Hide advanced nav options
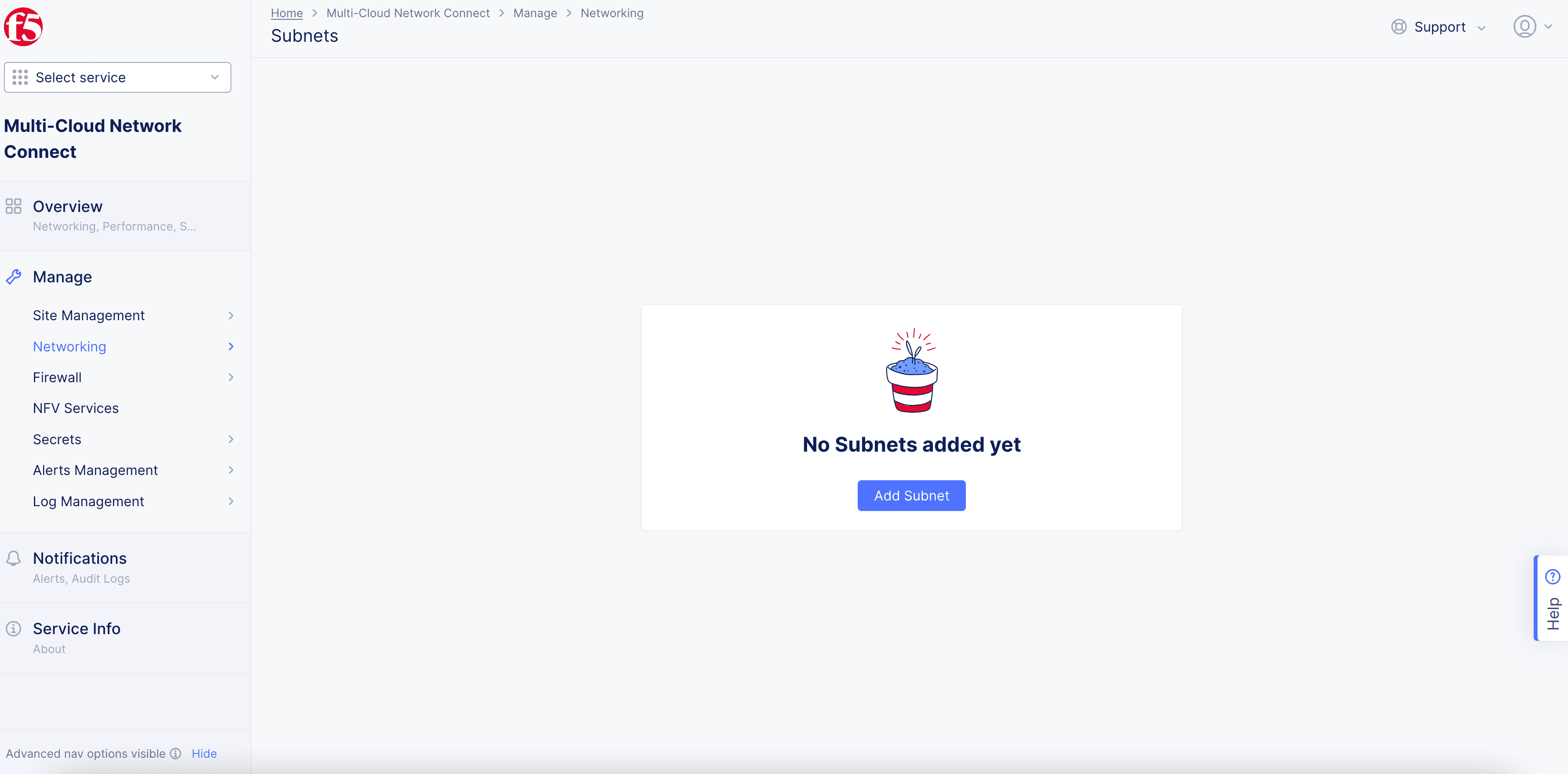 (x=204, y=753)
